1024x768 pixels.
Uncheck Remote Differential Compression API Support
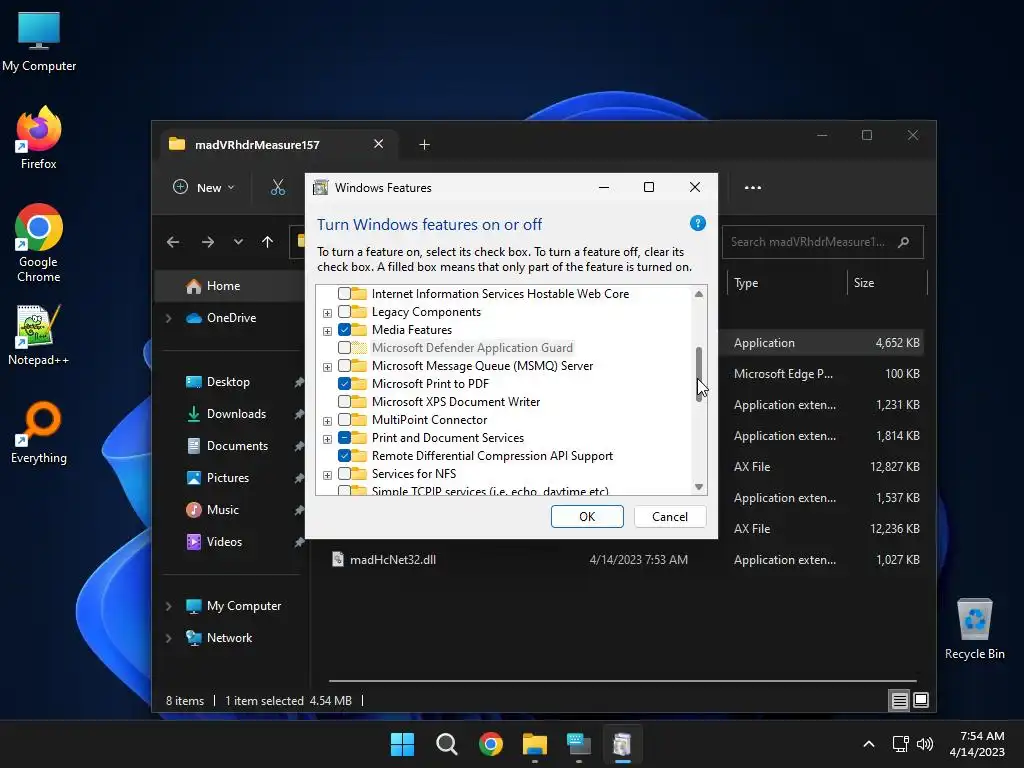point(344,456)
